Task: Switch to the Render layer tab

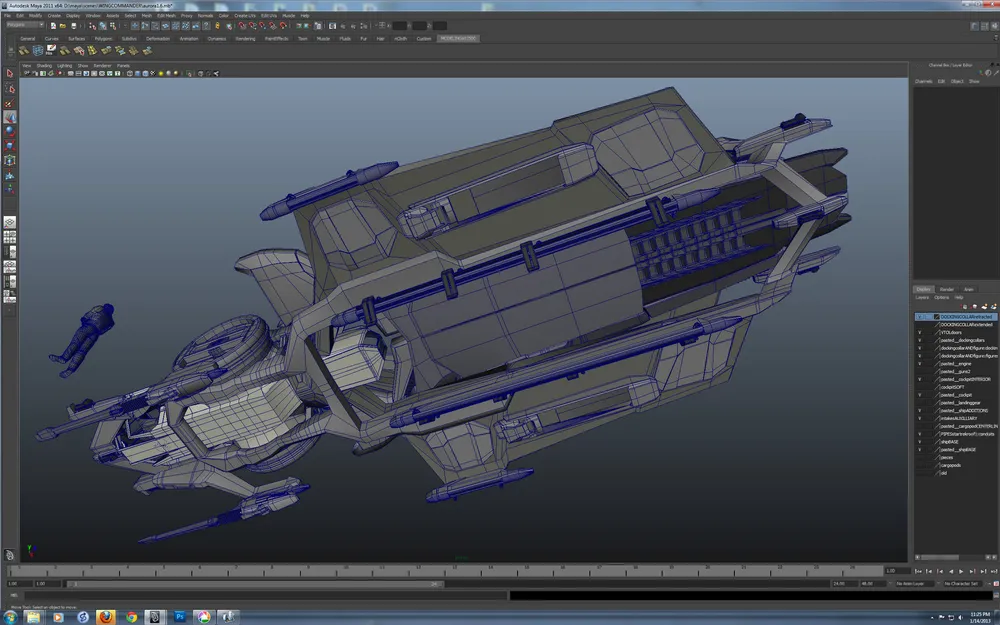Action: (946, 289)
